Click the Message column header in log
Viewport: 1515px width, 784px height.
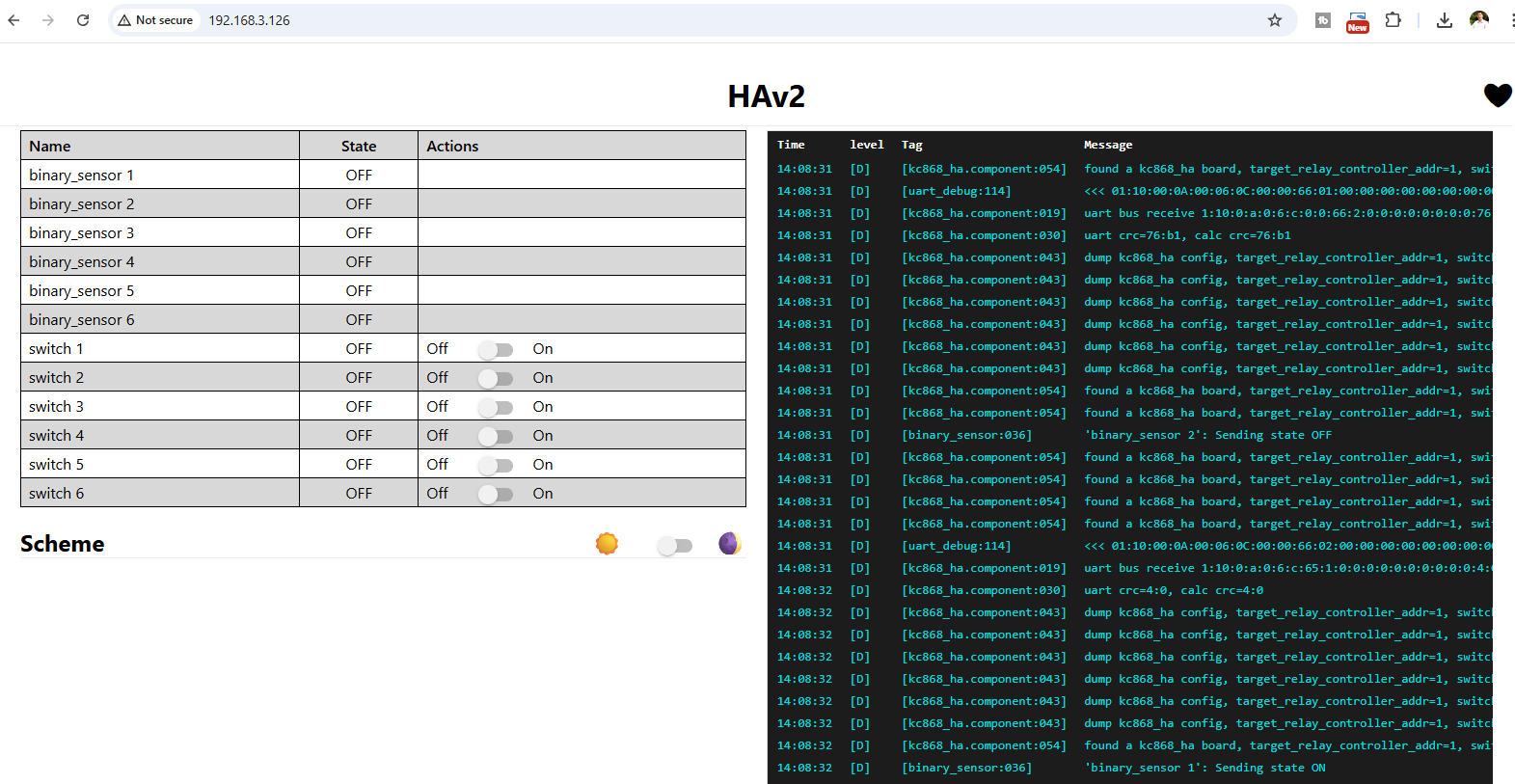(1107, 145)
